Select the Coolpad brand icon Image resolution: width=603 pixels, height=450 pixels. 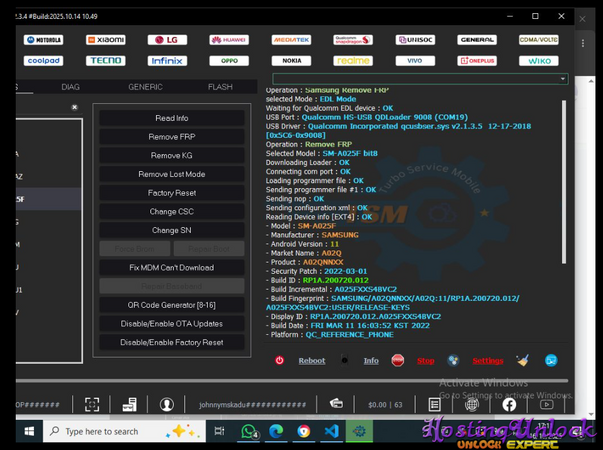43,61
